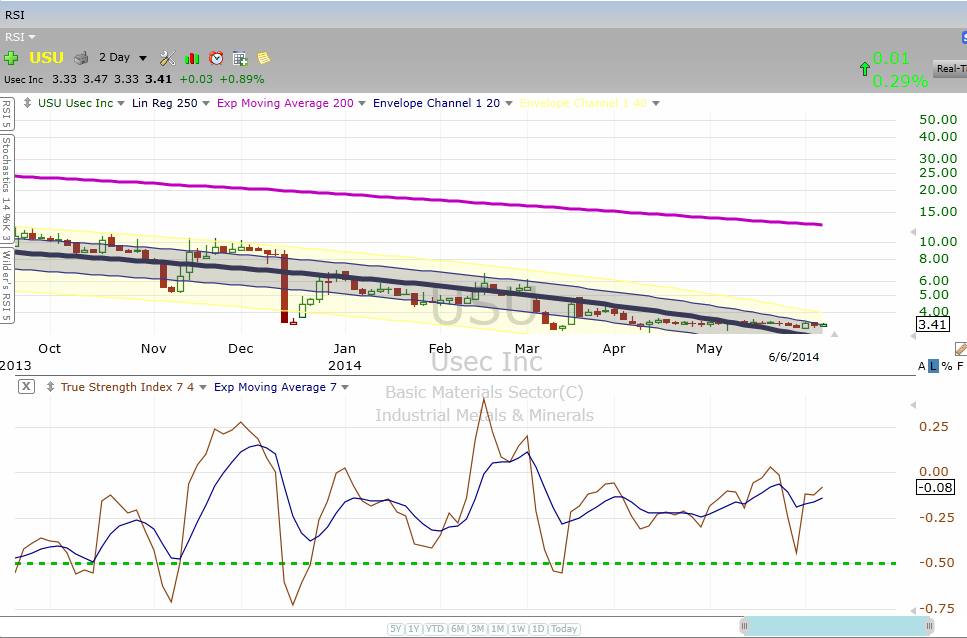Expand Envelope Channel 1 40 dropdown

pyautogui.click(x=656, y=104)
